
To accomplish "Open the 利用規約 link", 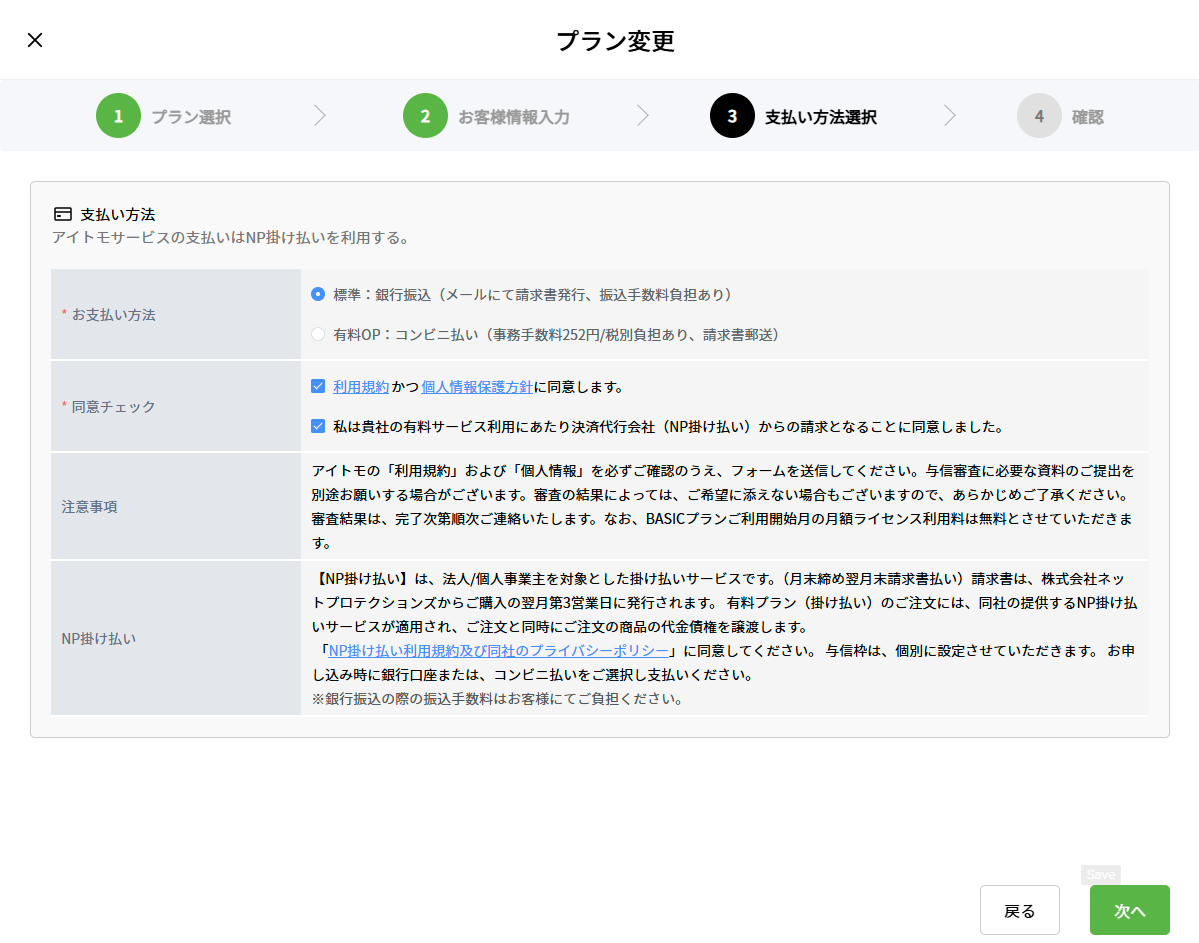I will click(360, 387).
